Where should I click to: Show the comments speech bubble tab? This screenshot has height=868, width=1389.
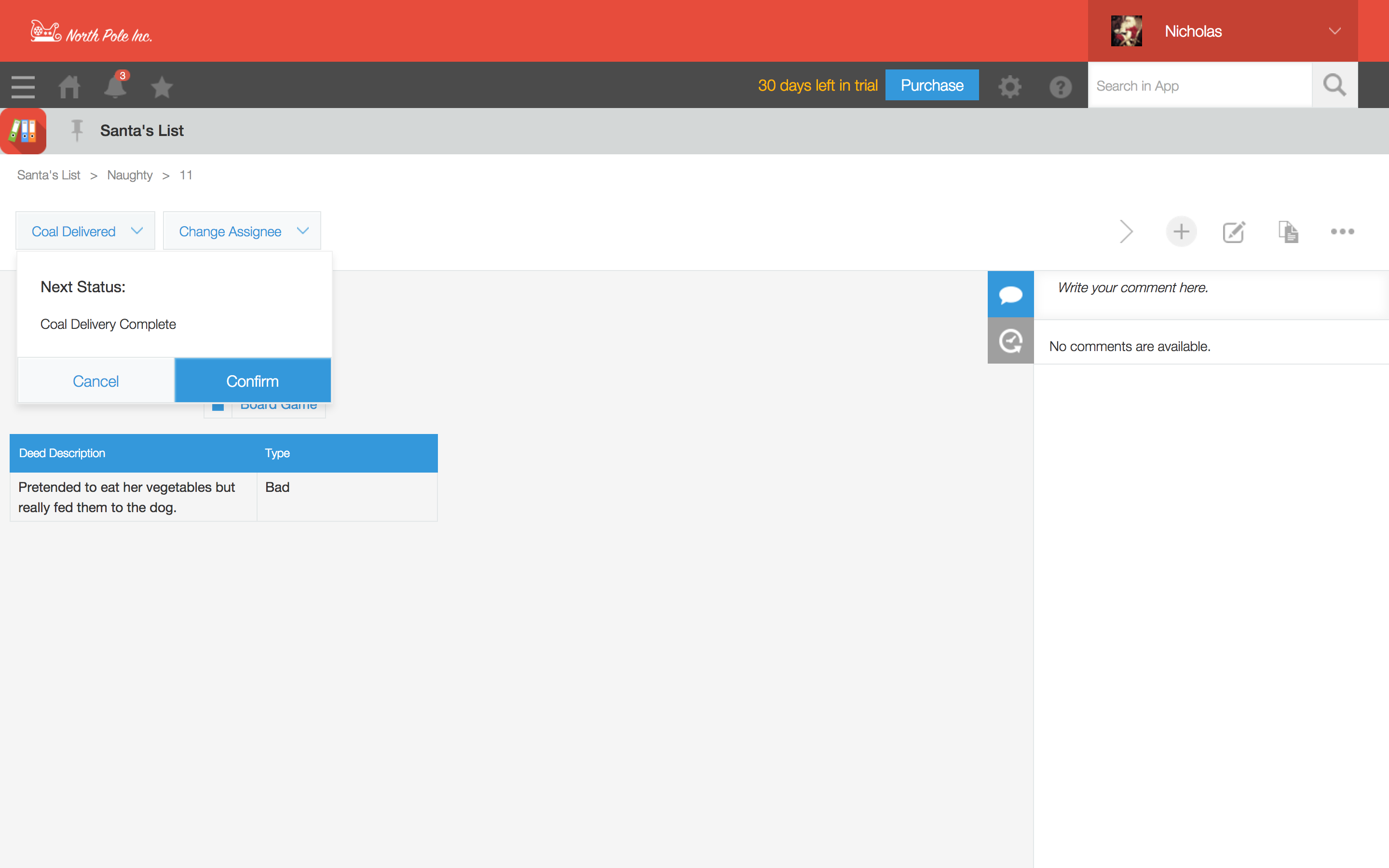[x=1010, y=294]
